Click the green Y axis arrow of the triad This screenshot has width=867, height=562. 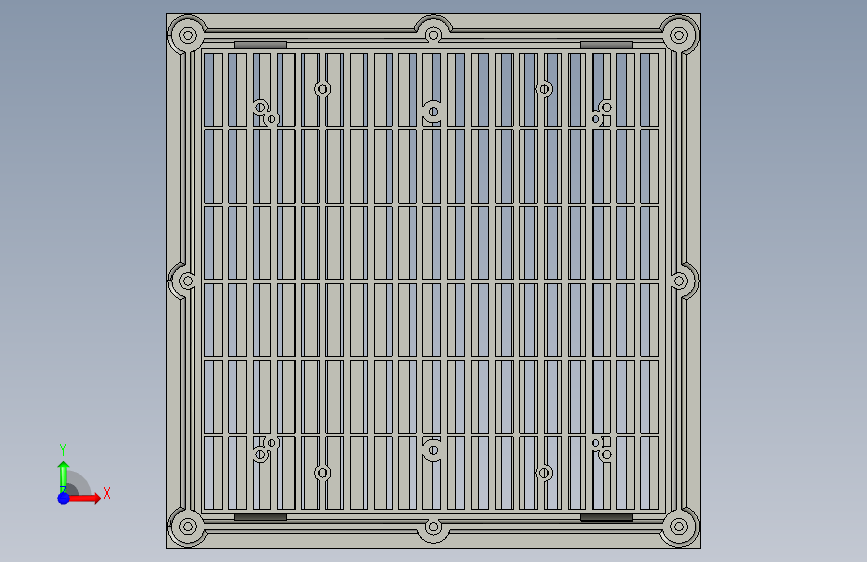(x=63, y=477)
